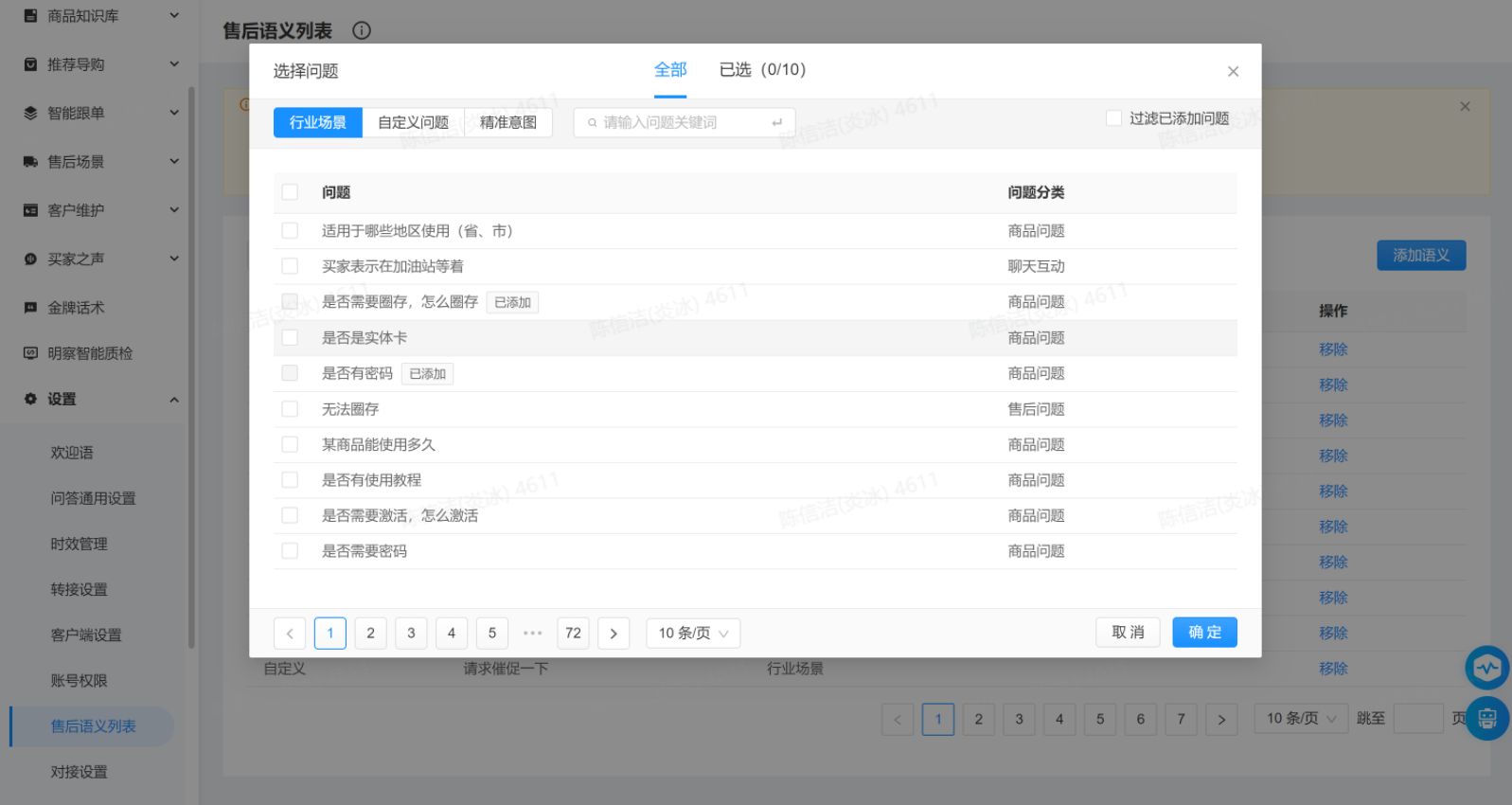Expand the 推荐导购 menu chevron
The width and height of the screenshot is (1512, 805).
point(174,63)
